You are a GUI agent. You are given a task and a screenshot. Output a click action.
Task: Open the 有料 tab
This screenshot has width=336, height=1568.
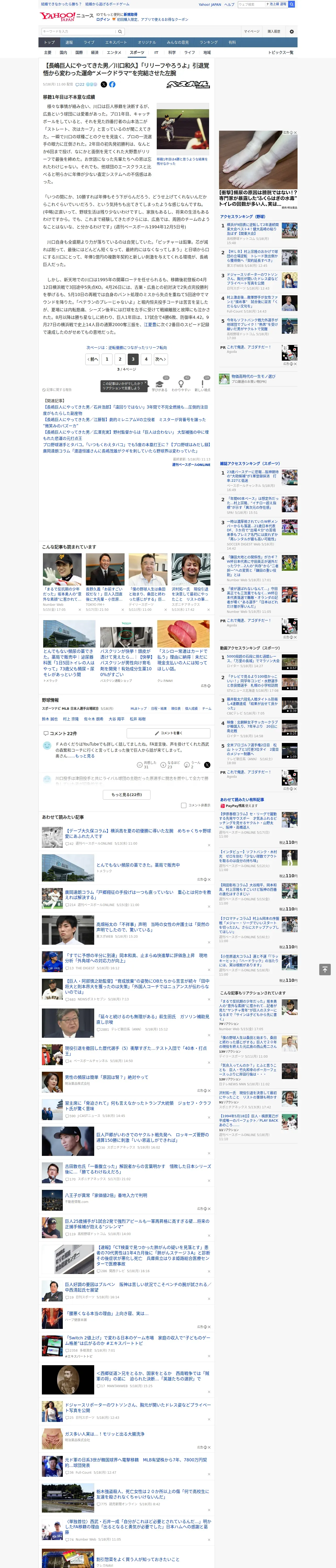[x=232, y=43]
